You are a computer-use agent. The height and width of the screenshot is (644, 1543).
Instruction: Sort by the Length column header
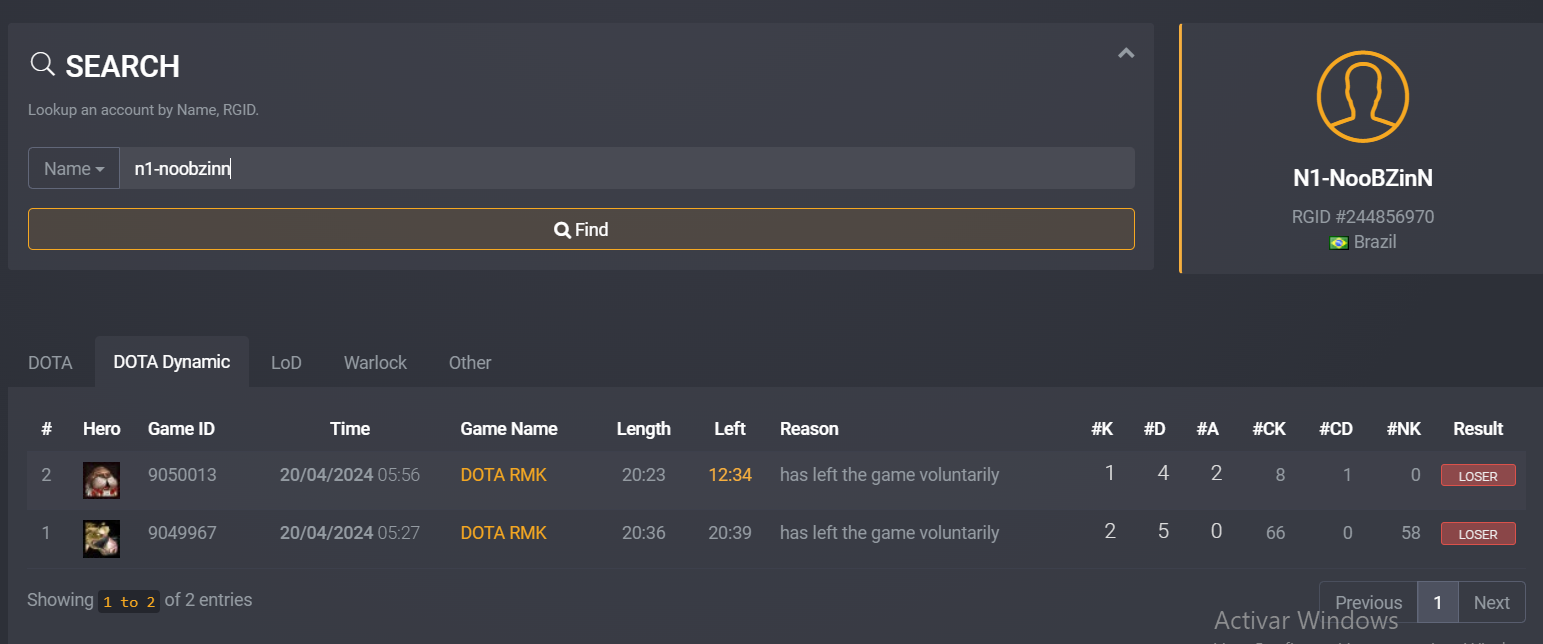click(x=644, y=429)
